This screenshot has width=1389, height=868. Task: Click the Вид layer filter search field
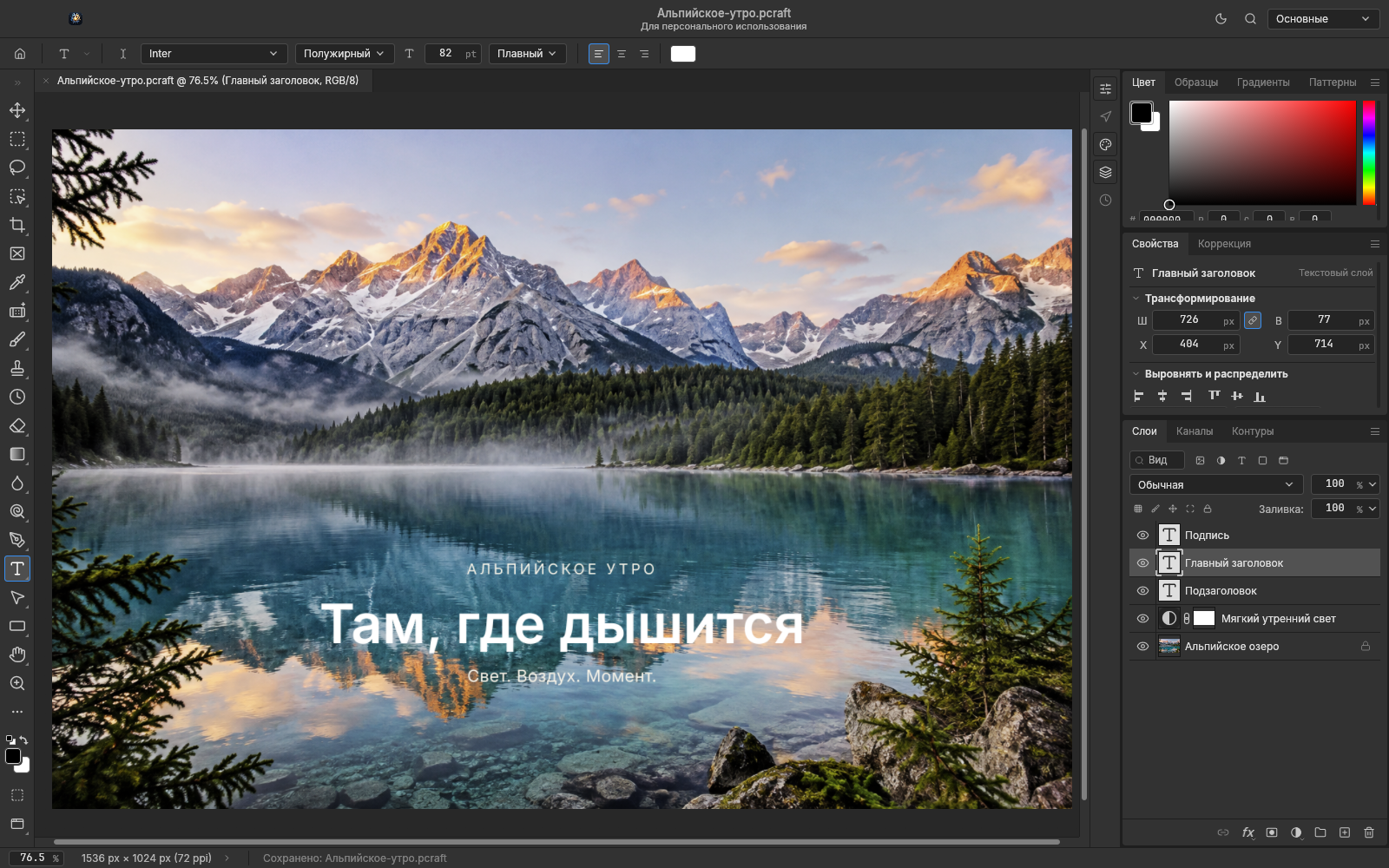[x=1157, y=460]
